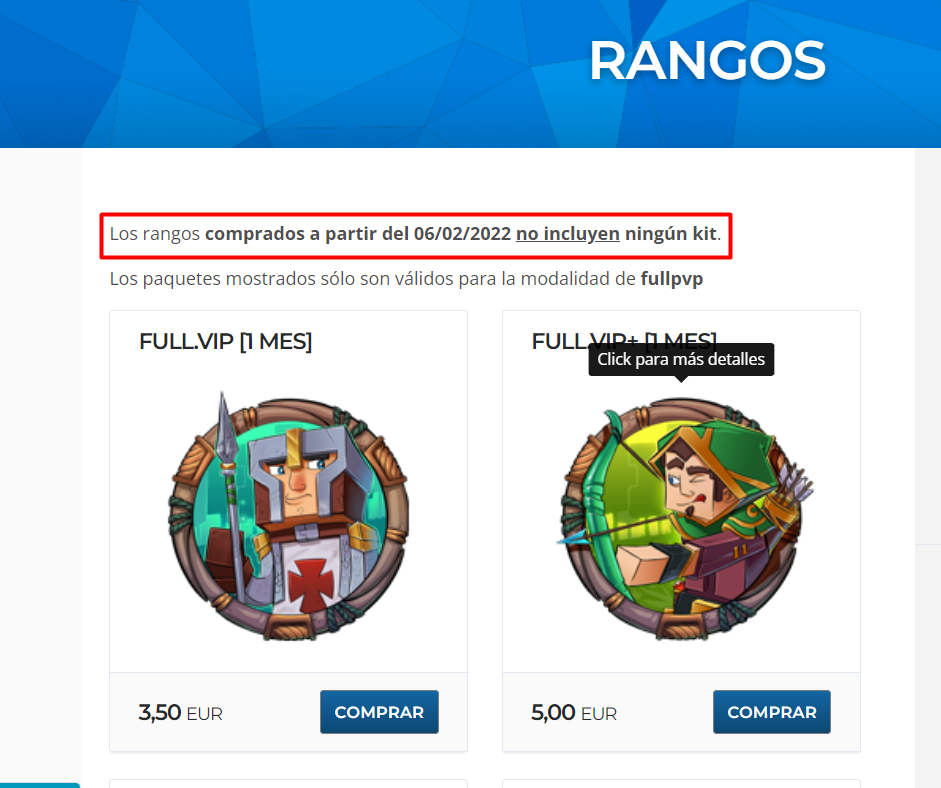Image resolution: width=941 pixels, height=788 pixels.
Task: Open FULL.VIP [1 MES] title
Action: click(x=226, y=341)
